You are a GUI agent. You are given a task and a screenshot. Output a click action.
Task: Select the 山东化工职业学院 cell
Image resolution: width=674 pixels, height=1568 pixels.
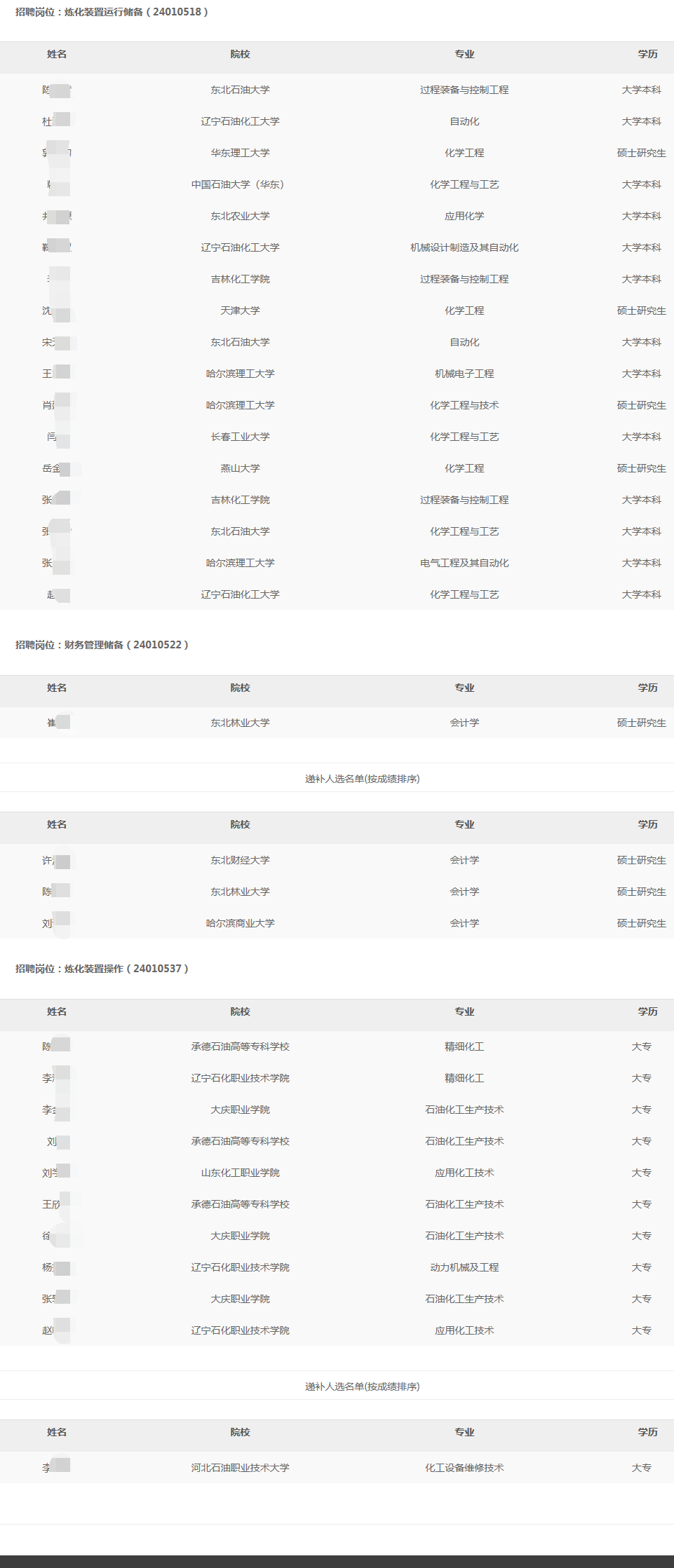240,1173
